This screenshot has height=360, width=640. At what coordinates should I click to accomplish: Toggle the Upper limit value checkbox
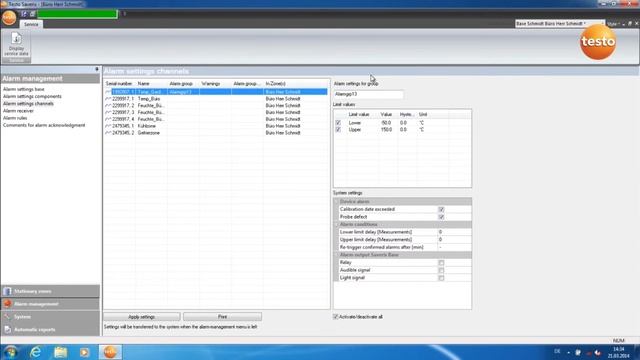pyautogui.click(x=338, y=129)
